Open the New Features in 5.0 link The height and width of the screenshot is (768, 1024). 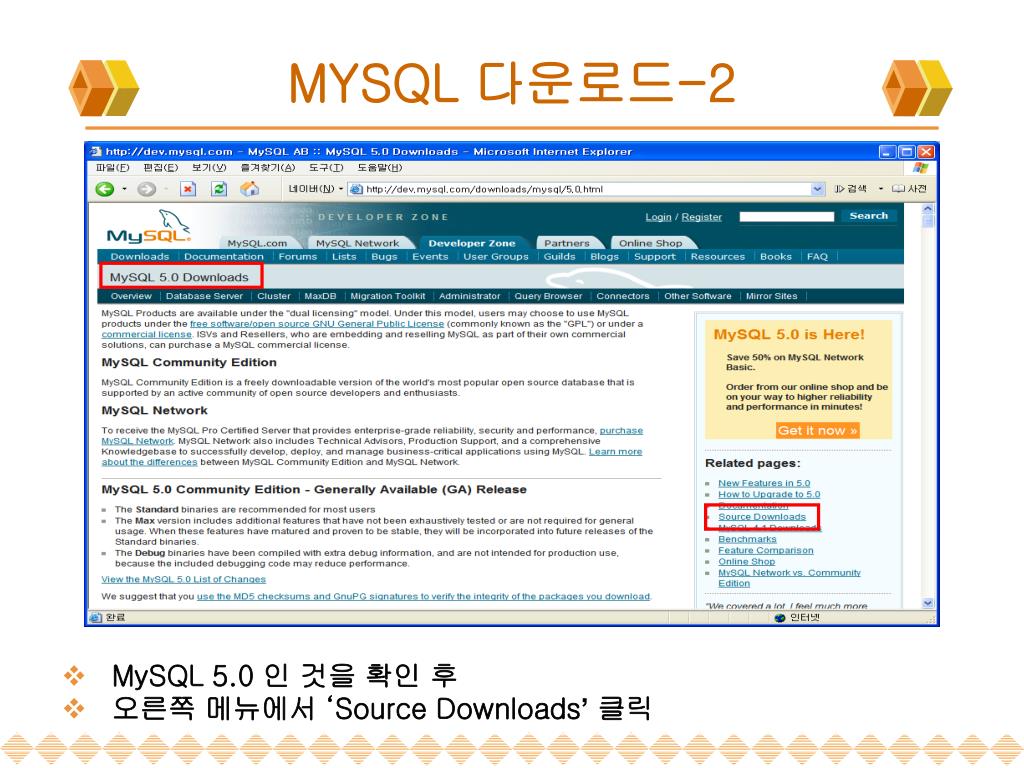[x=763, y=483]
